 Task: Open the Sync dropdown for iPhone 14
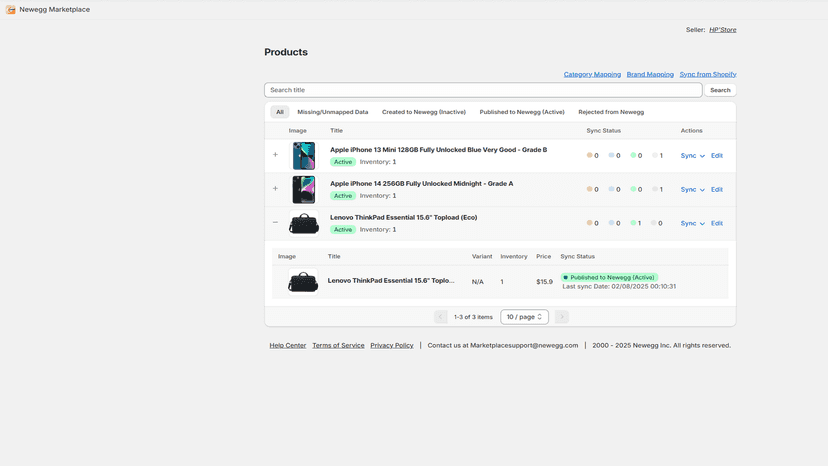(692, 190)
